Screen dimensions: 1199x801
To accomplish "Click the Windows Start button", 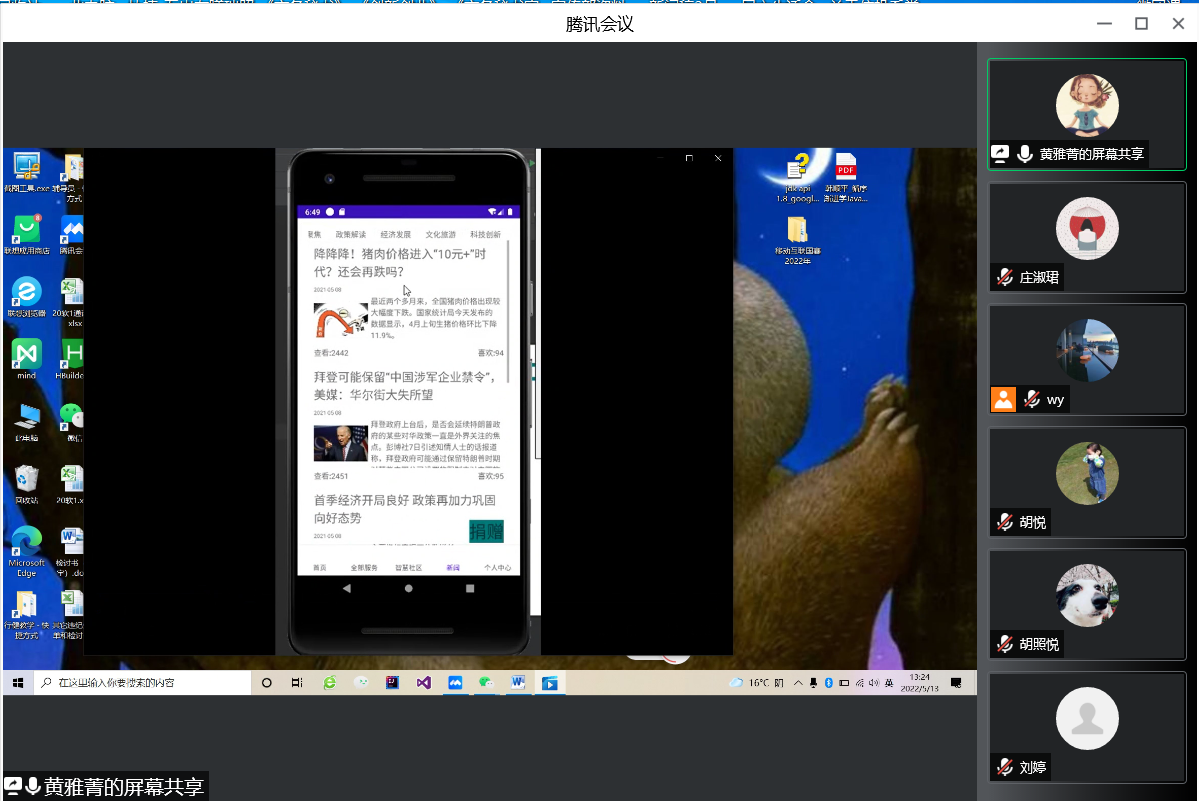I will (x=17, y=682).
